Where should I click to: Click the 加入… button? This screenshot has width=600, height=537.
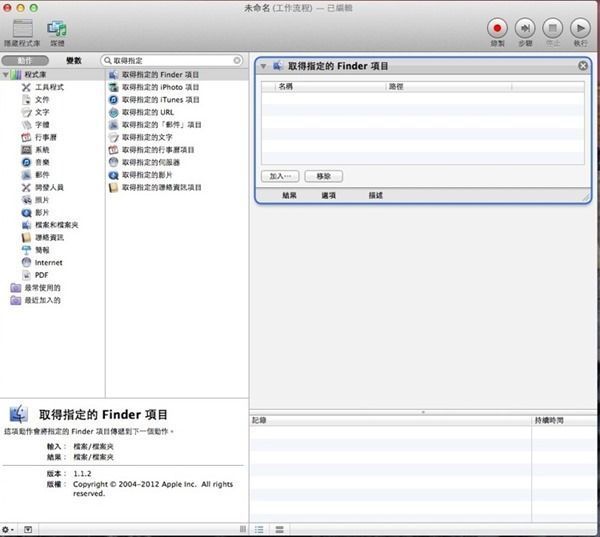point(280,176)
